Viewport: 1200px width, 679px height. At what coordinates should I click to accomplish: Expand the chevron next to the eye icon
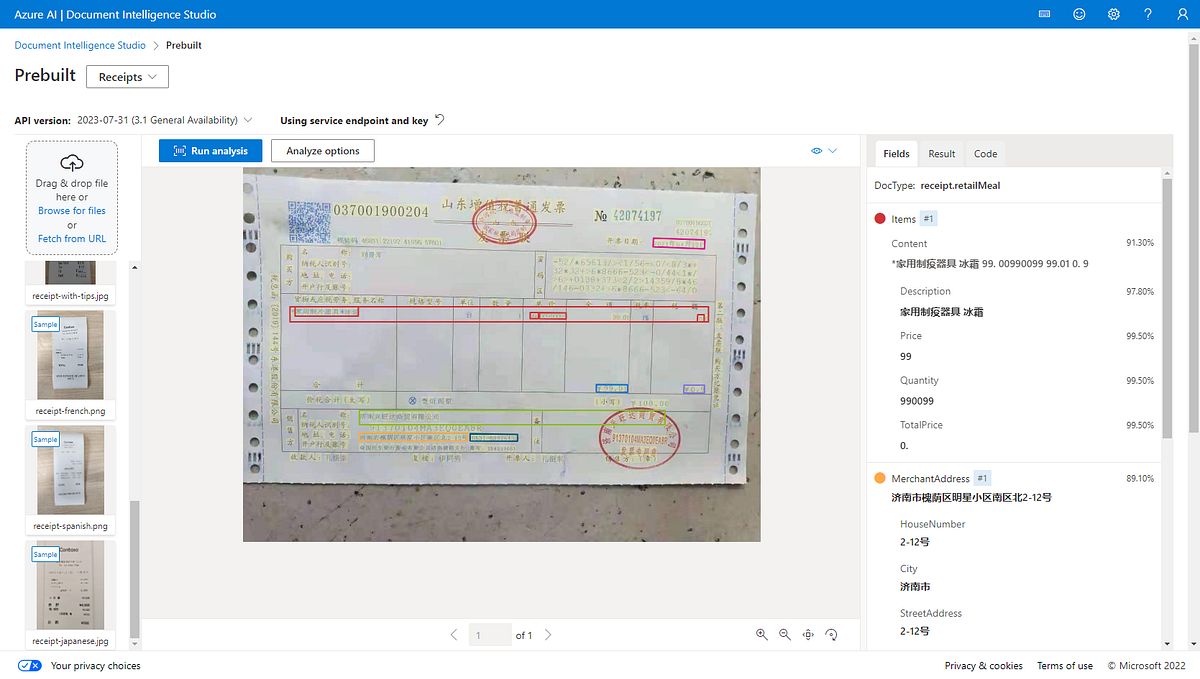click(x=833, y=150)
